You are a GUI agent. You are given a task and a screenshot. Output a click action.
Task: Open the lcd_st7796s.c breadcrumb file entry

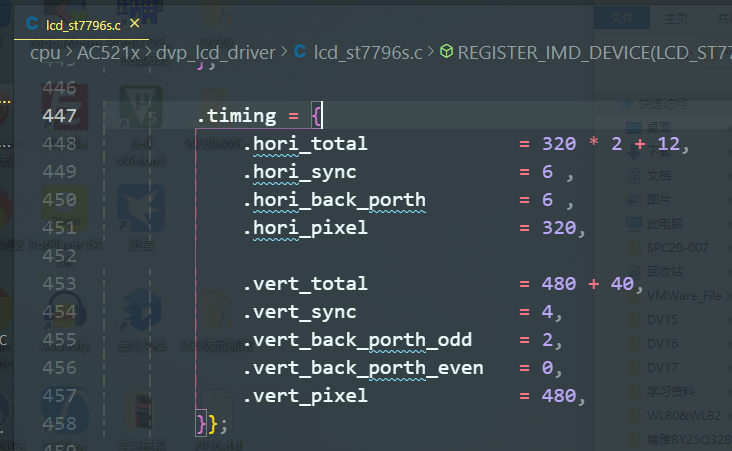tap(368, 52)
